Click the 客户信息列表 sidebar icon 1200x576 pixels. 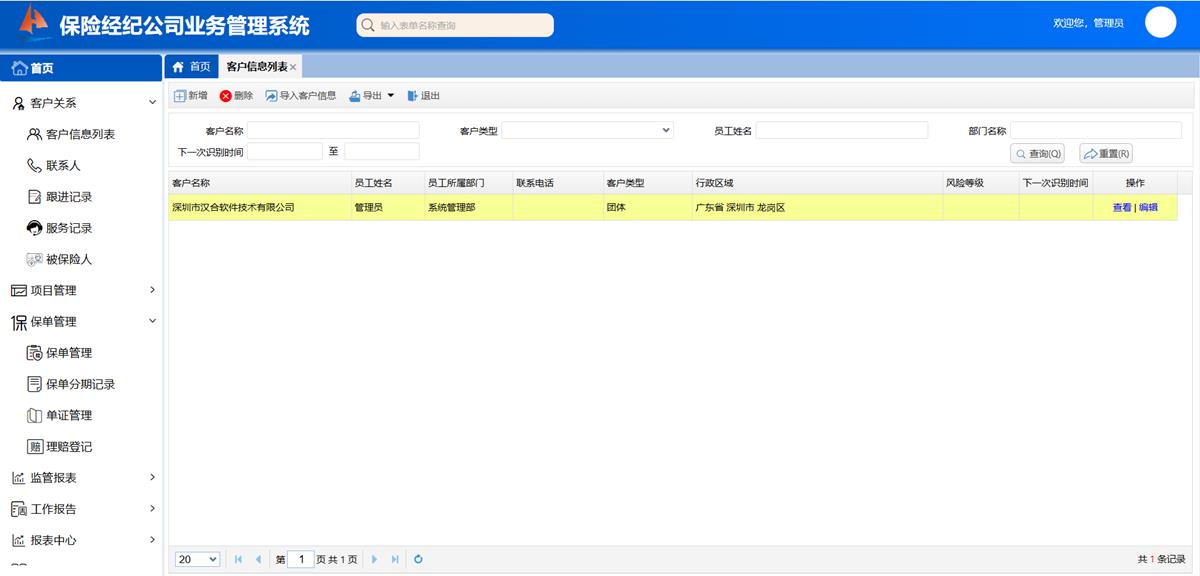coord(35,134)
